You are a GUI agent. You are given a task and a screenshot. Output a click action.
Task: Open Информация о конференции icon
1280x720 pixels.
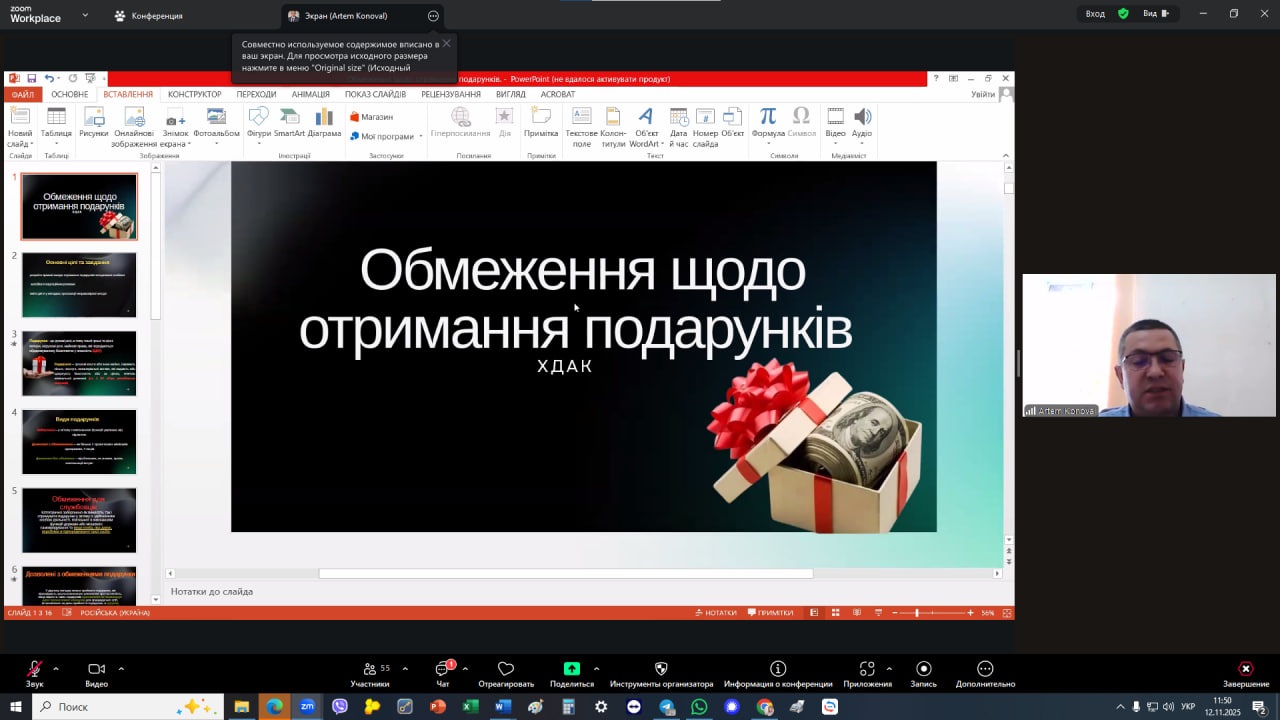[778, 670]
